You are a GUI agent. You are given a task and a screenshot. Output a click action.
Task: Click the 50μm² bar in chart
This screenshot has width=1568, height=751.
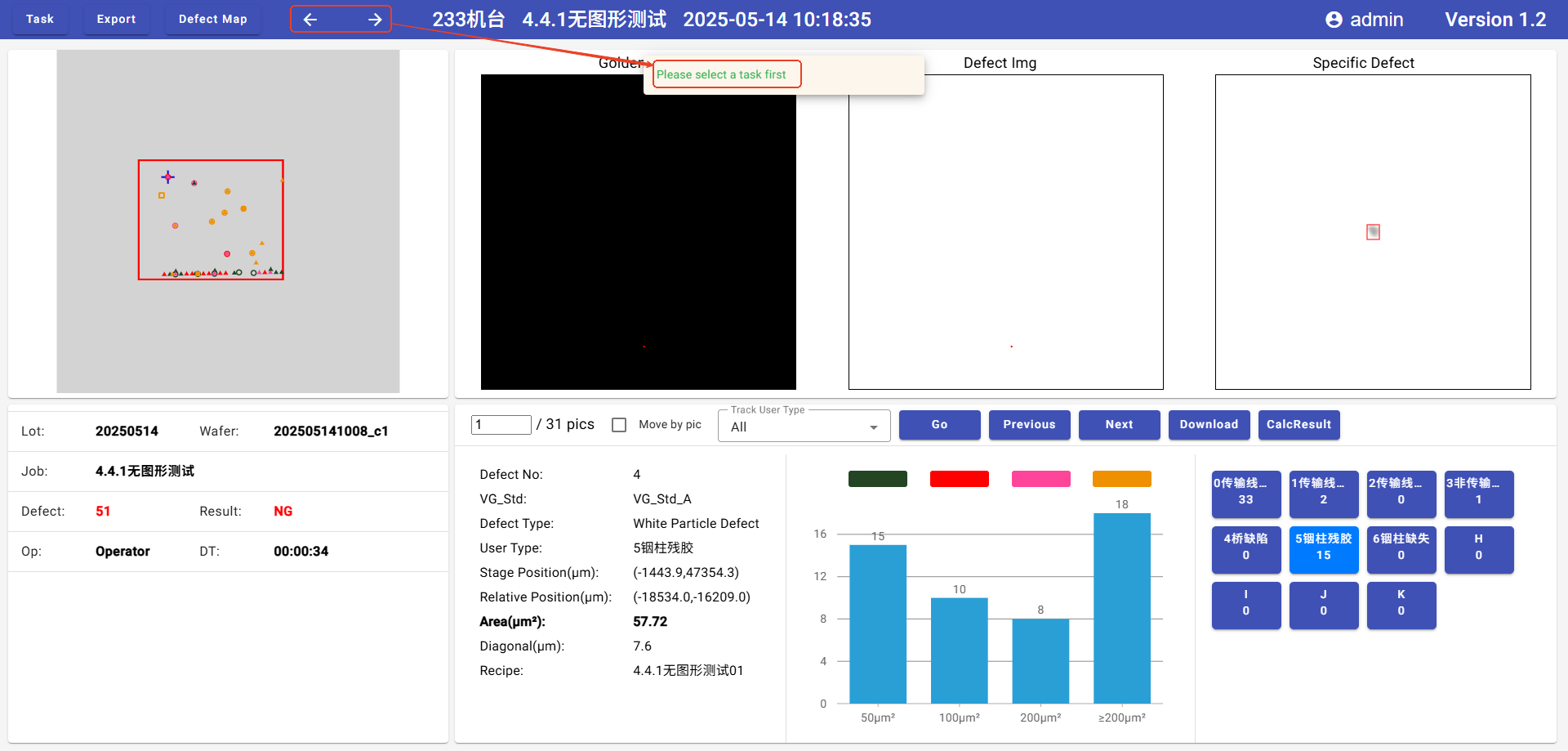point(878,624)
